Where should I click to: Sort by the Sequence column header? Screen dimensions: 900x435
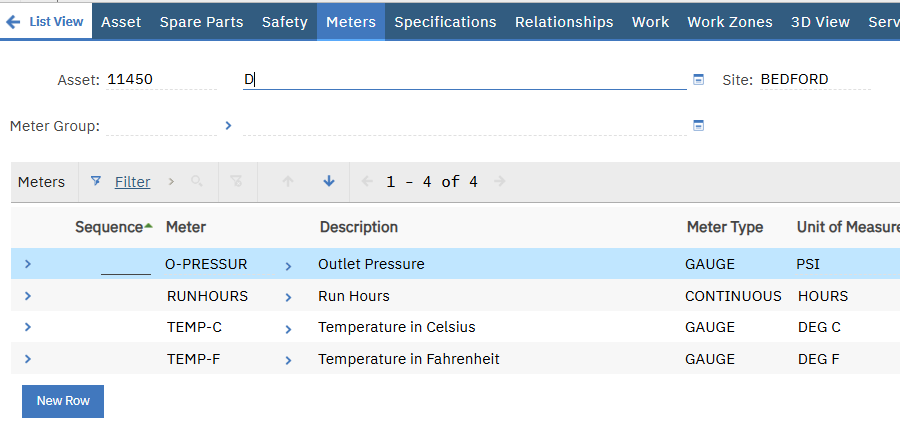coord(109,227)
